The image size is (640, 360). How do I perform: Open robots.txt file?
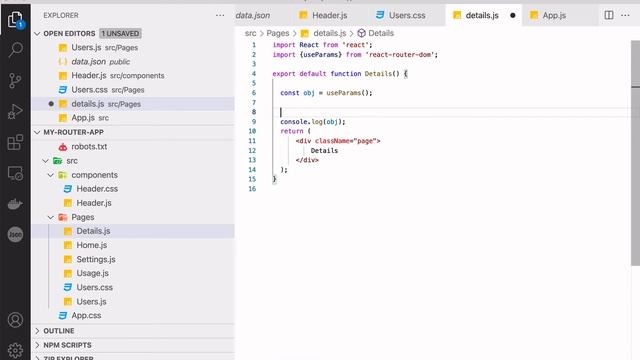[133, 147]
